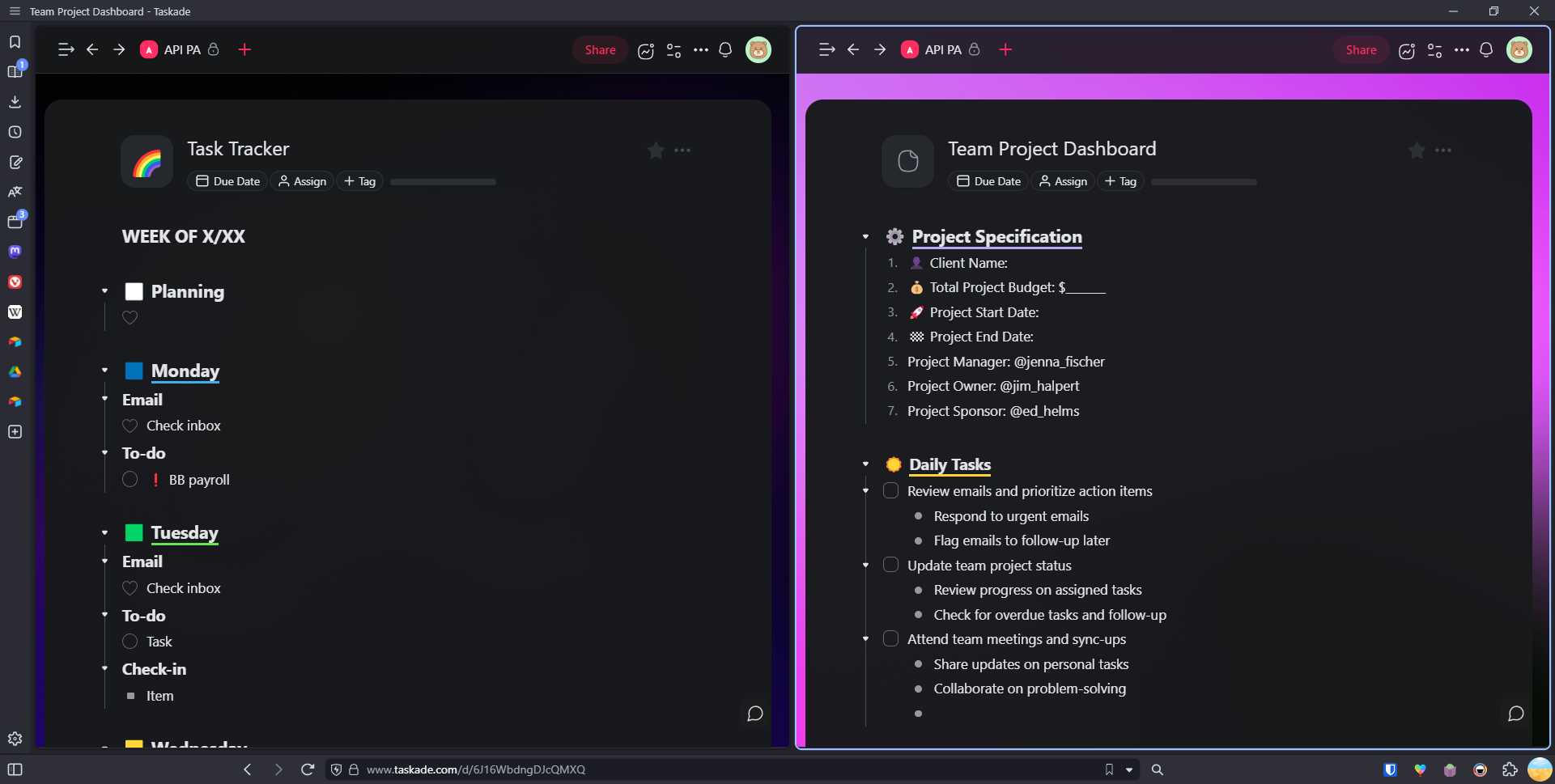Collapse the Project Specification section

[x=865, y=237]
